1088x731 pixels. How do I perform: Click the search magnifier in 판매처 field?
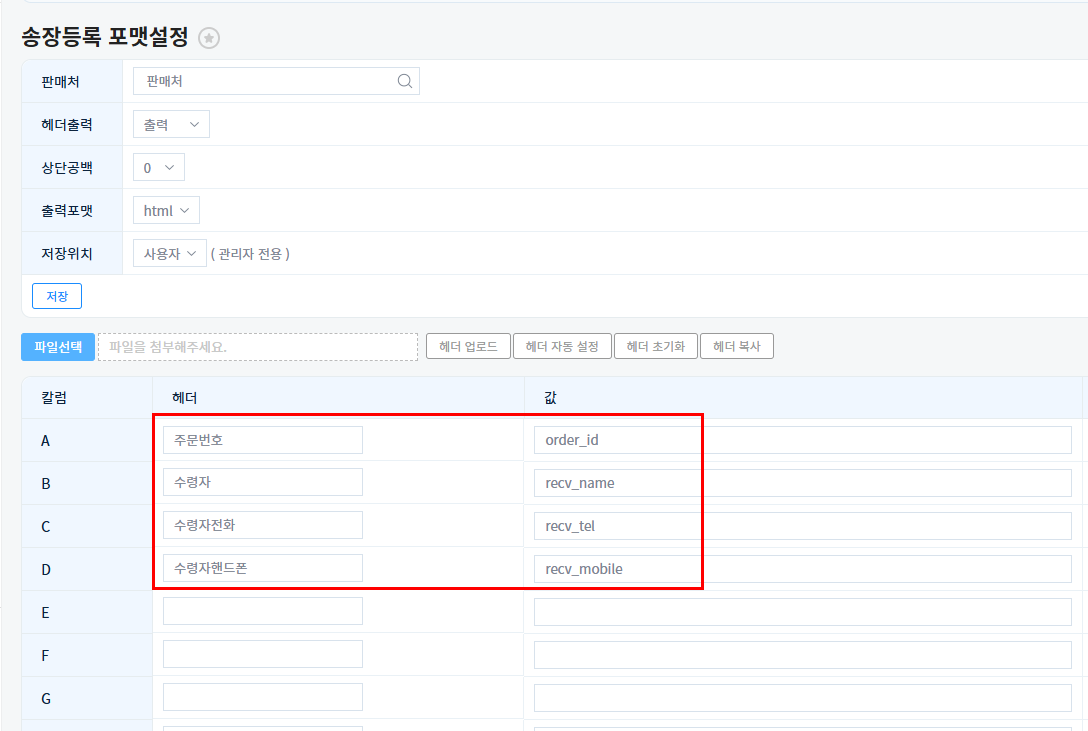click(x=405, y=81)
